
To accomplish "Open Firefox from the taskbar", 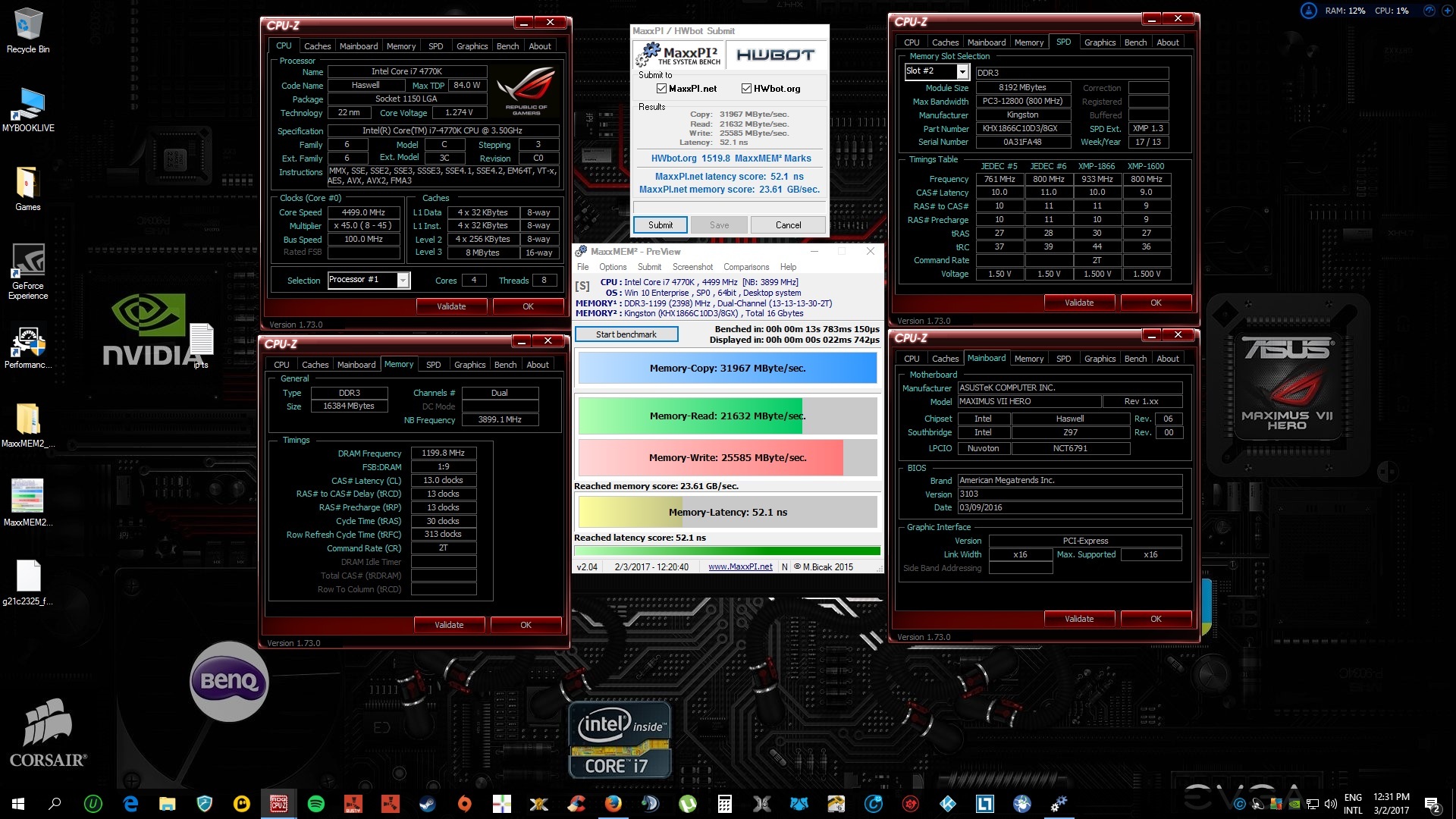I will tap(613, 804).
